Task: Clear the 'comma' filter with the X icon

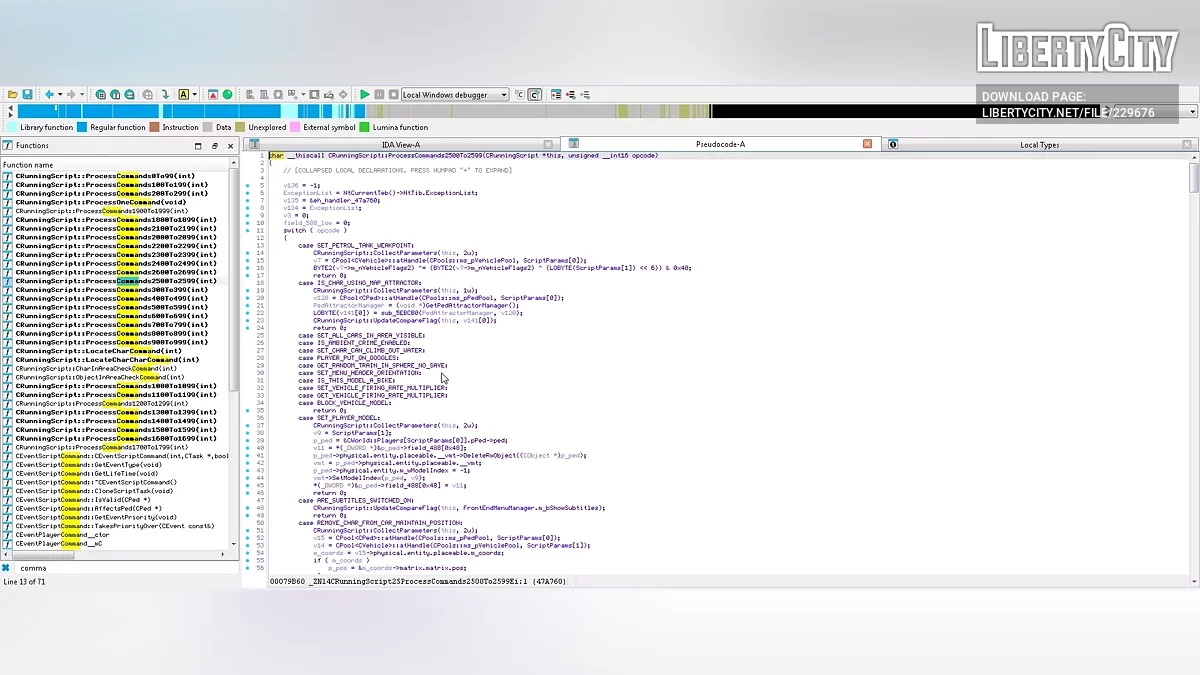Action: [x=6, y=568]
